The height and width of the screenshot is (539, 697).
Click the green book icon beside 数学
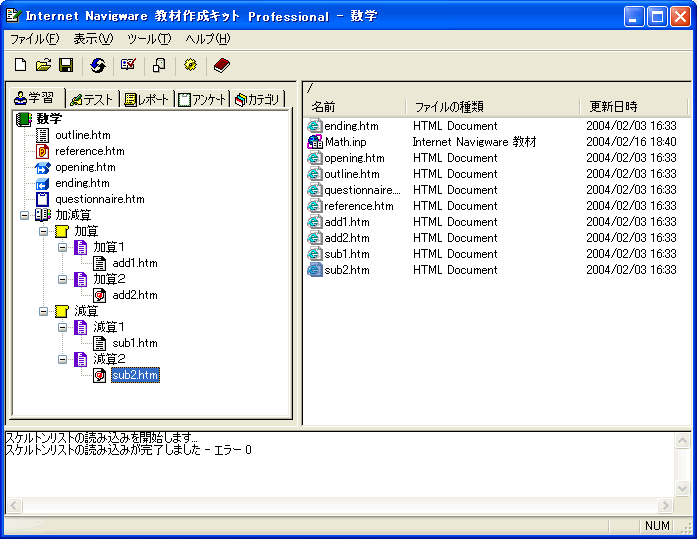tap(24, 119)
